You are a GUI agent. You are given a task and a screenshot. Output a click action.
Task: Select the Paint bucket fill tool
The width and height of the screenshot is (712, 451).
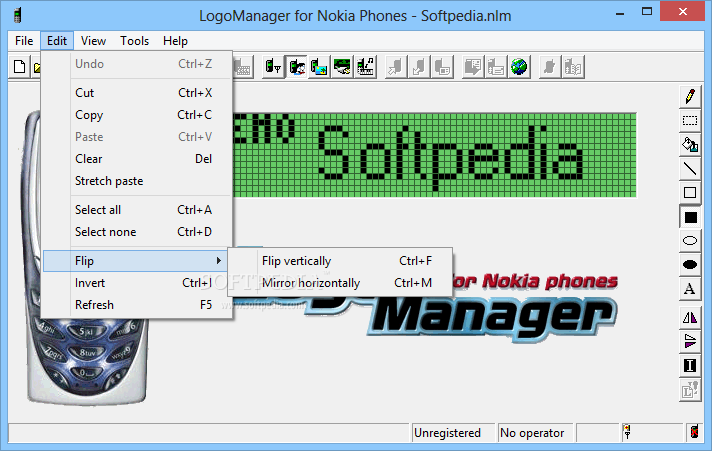[690, 144]
